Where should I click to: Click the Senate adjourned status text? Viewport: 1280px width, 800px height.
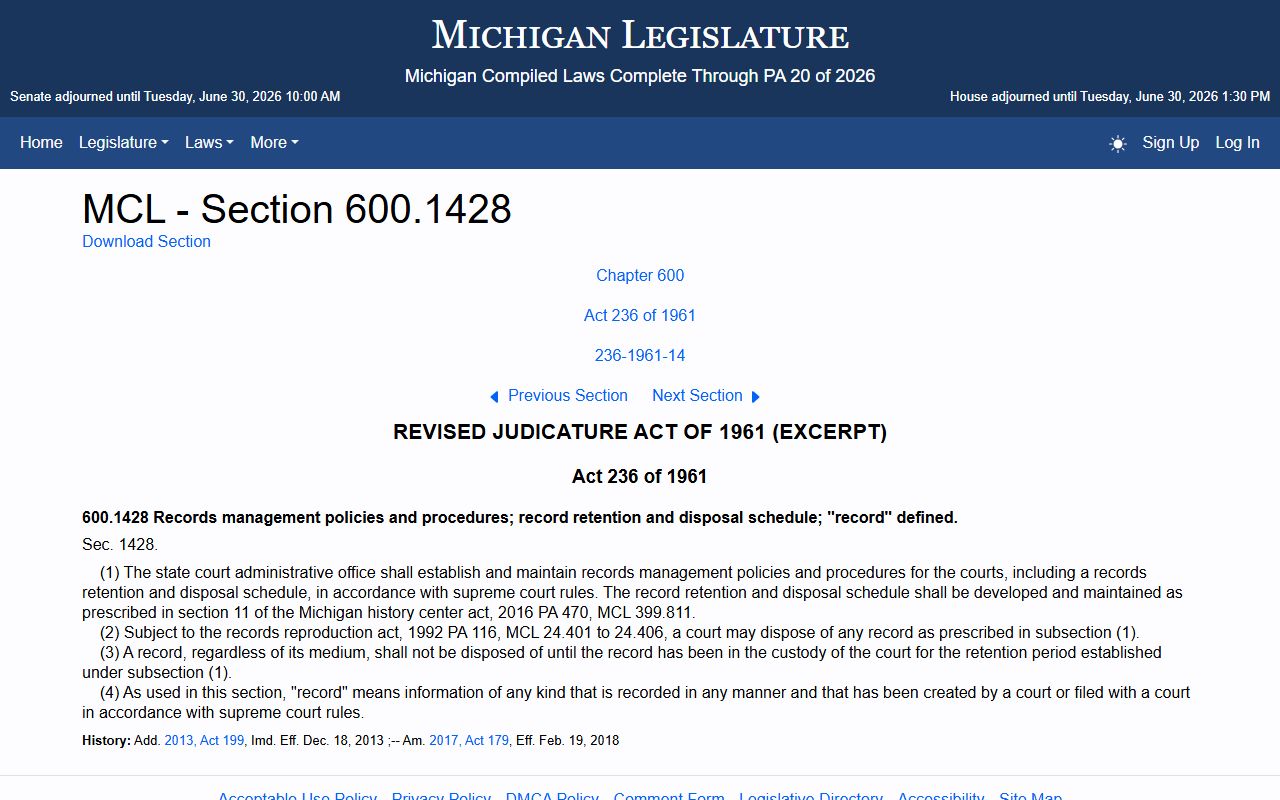pos(175,97)
